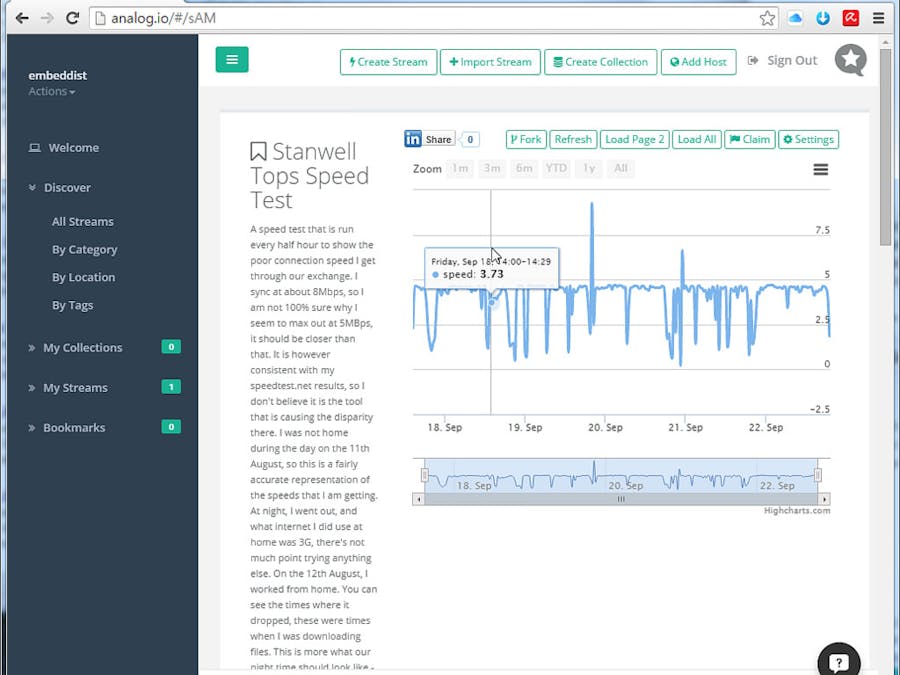Screen dimensions: 900x675
Task: Click the navigator scroll-right arrow
Action: point(825,499)
